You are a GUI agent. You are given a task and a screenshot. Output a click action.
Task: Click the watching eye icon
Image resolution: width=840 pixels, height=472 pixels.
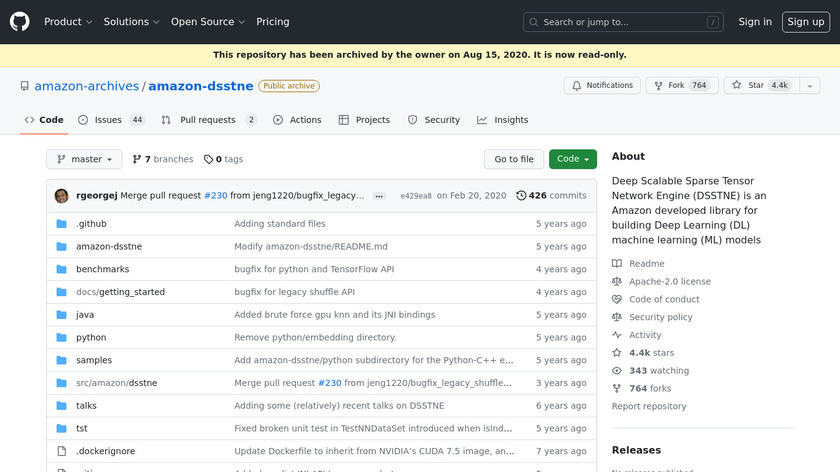click(617, 371)
